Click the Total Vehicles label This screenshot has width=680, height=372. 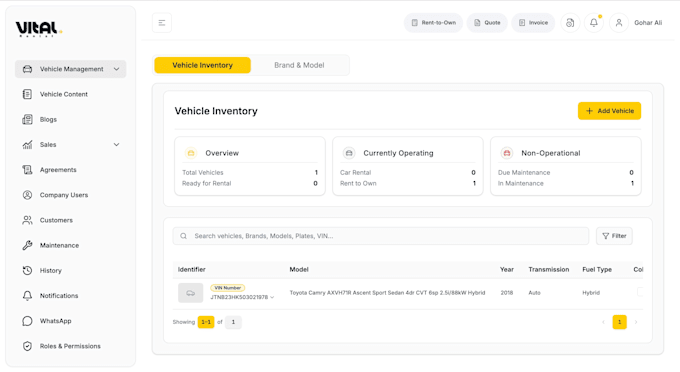[x=203, y=172]
